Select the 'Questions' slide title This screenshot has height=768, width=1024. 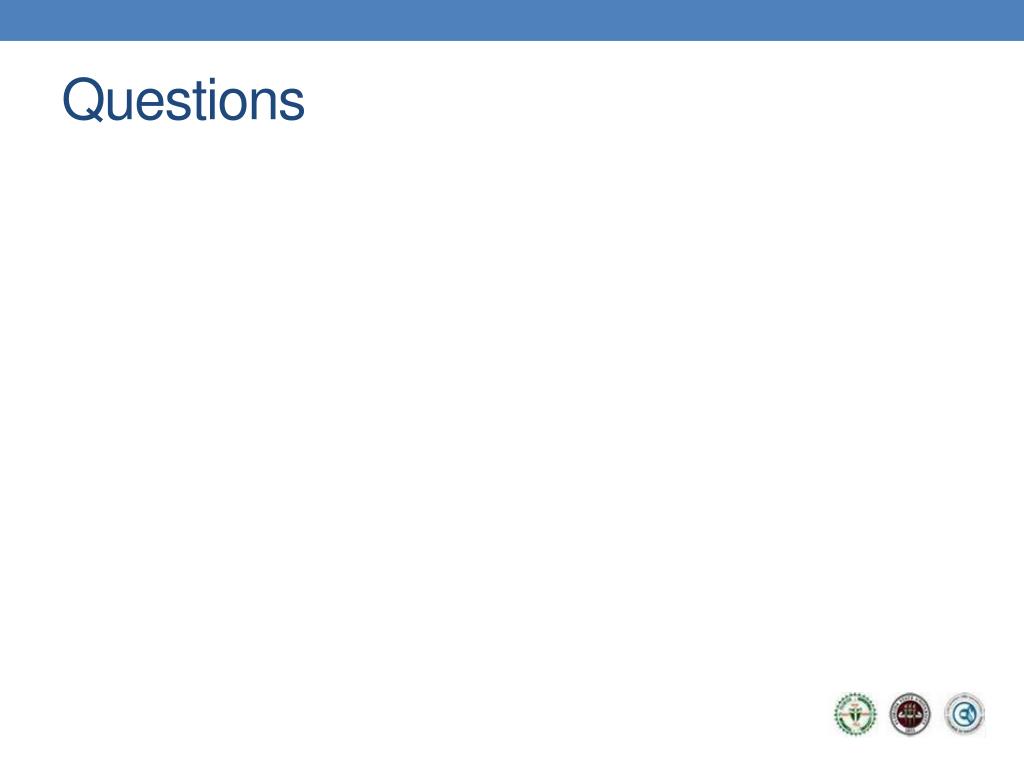pyautogui.click(x=184, y=100)
